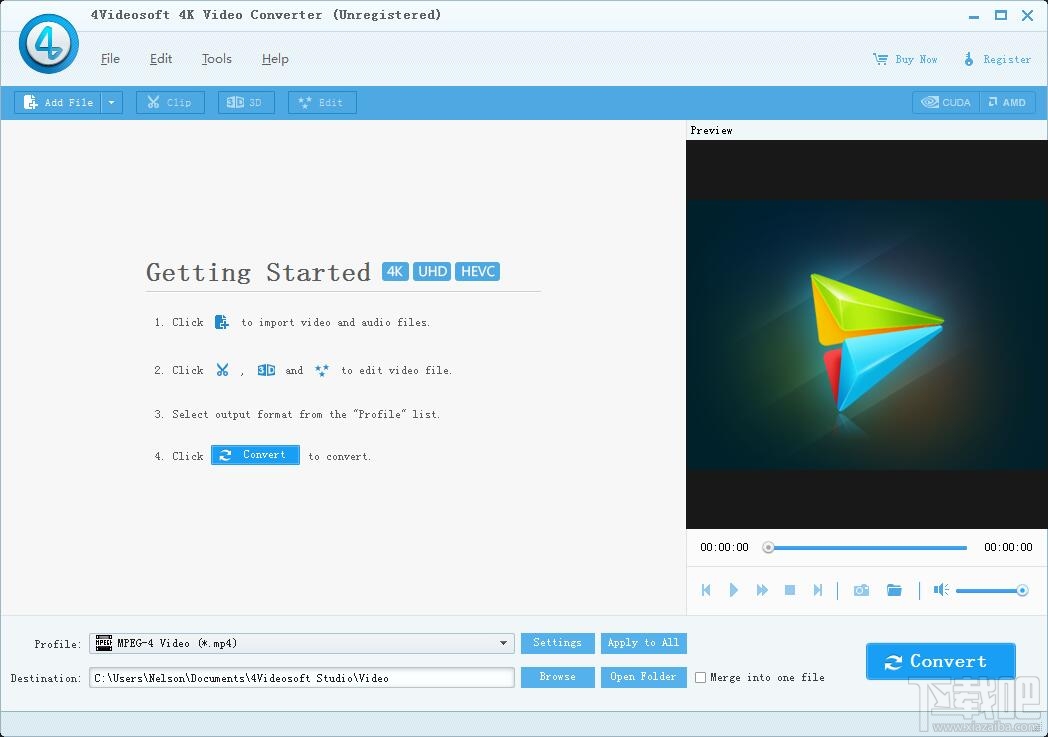Toggle CUDA acceleration
This screenshot has width=1048, height=737.
[x=946, y=102]
